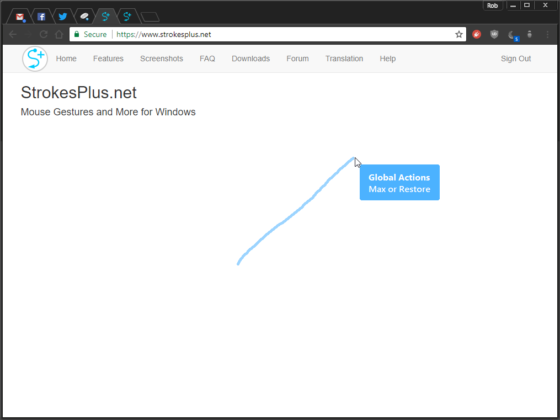This screenshot has width=560, height=420.
Task: Minimize the browser window
Action: [x=513, y=5]
